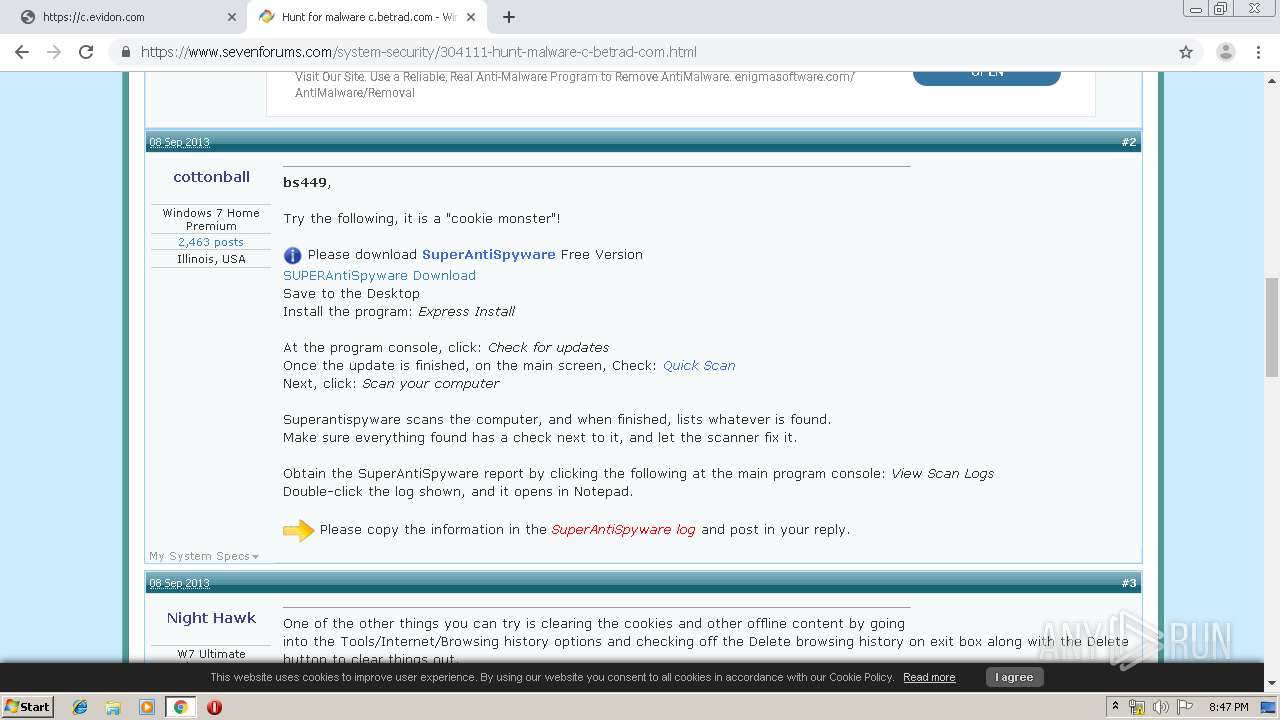1280x720 pixels.
Task: Follow SUPERAntiSpyware Download link
Action: click(x=379, y=275)
